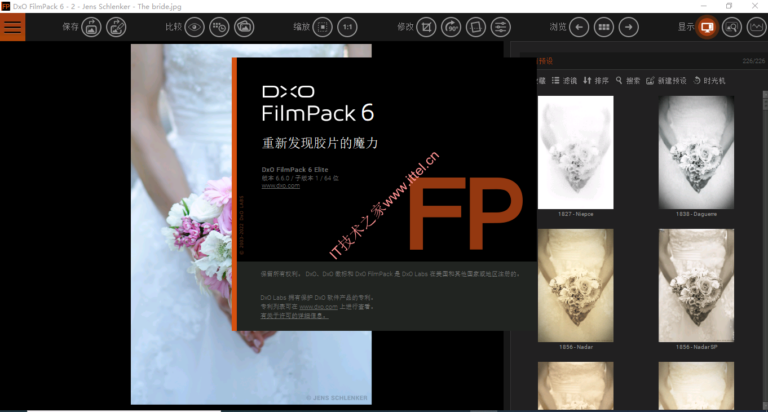Click the save-as pencil icon
This screenshot has width=768, height=412.
[116, 27]
